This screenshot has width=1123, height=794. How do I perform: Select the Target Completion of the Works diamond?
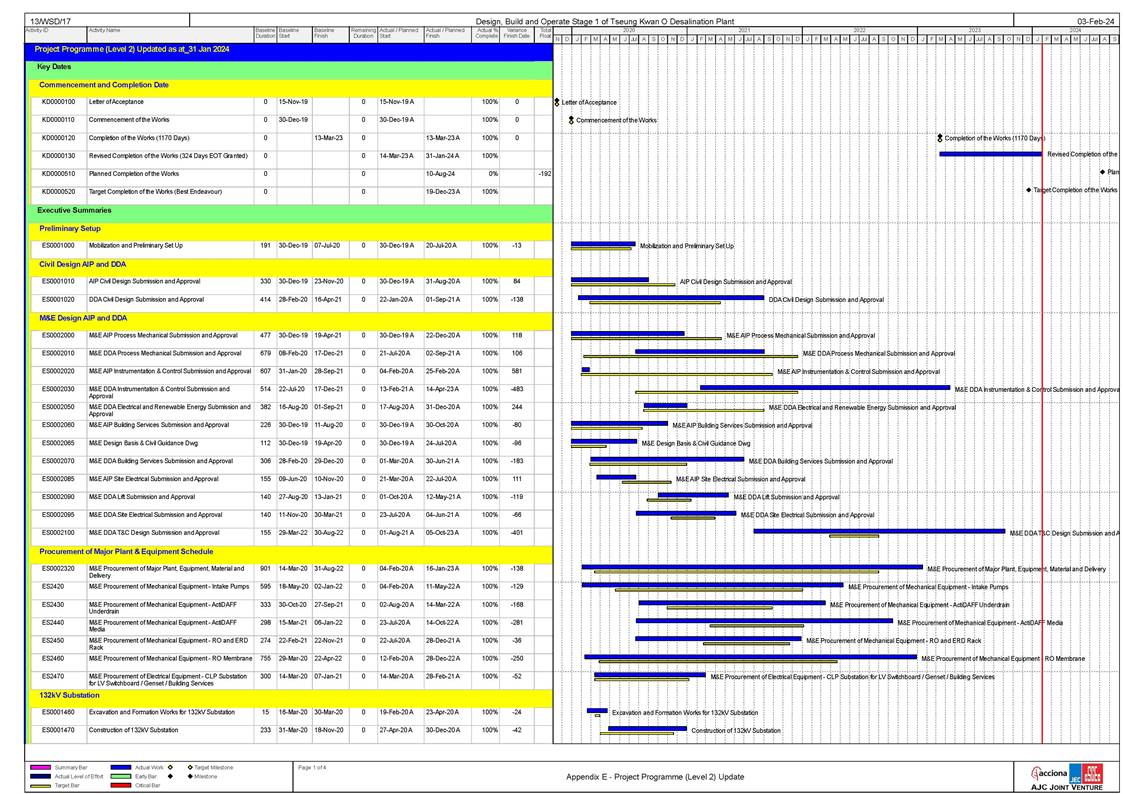[x=1029, y=190]
